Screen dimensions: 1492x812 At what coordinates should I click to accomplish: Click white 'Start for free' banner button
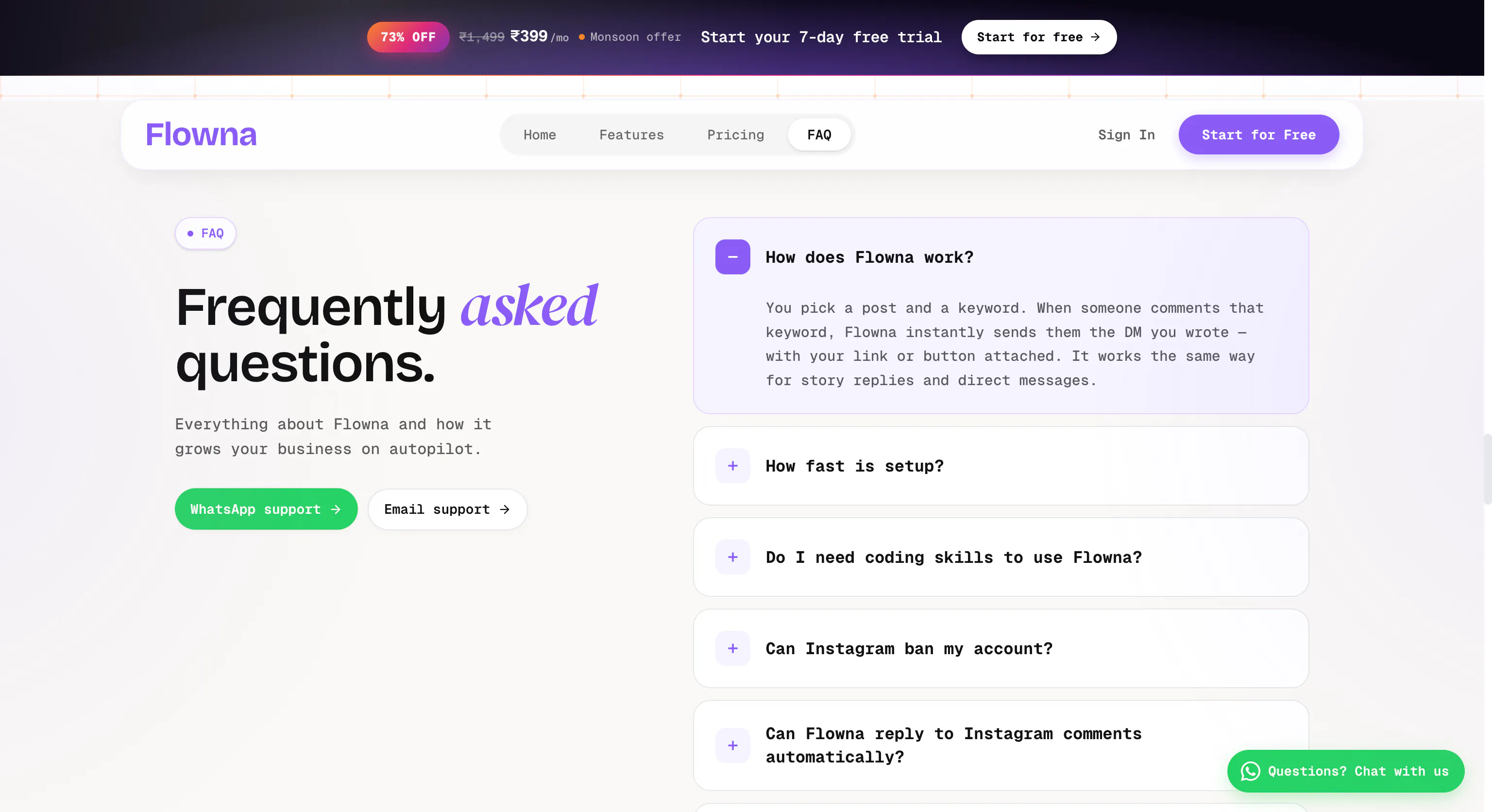click(1039, 37)
